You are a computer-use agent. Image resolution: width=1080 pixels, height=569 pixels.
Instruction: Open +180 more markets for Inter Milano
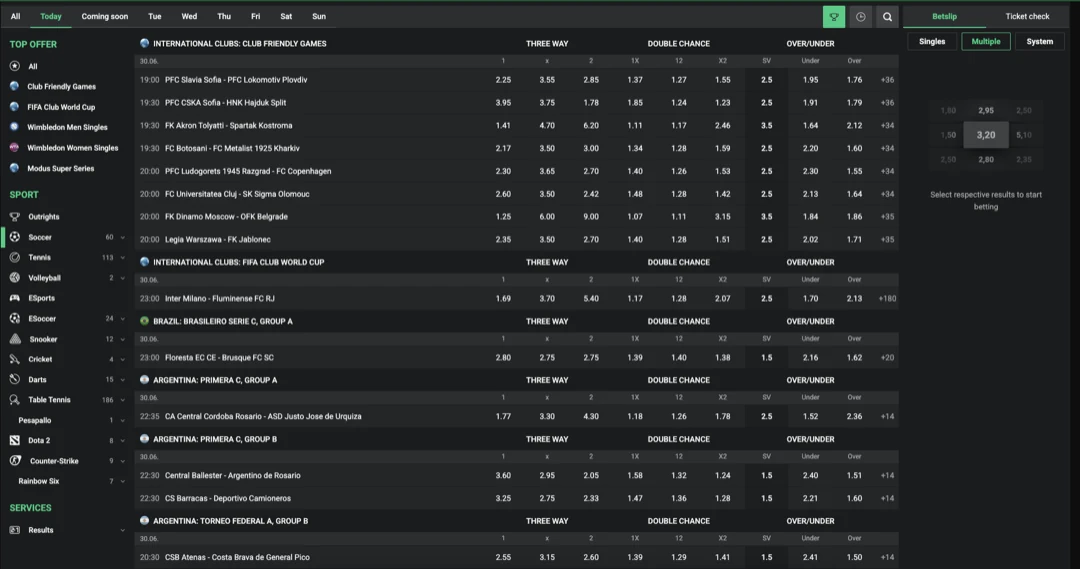[x=887, y=298]
